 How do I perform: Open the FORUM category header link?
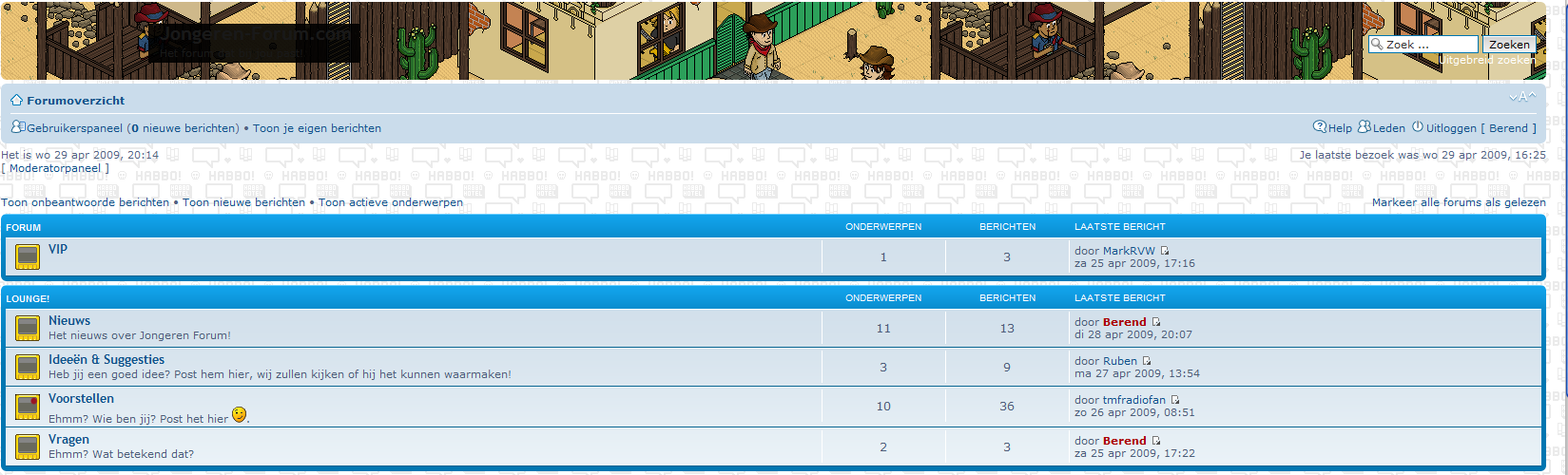[x=24, y=228]
